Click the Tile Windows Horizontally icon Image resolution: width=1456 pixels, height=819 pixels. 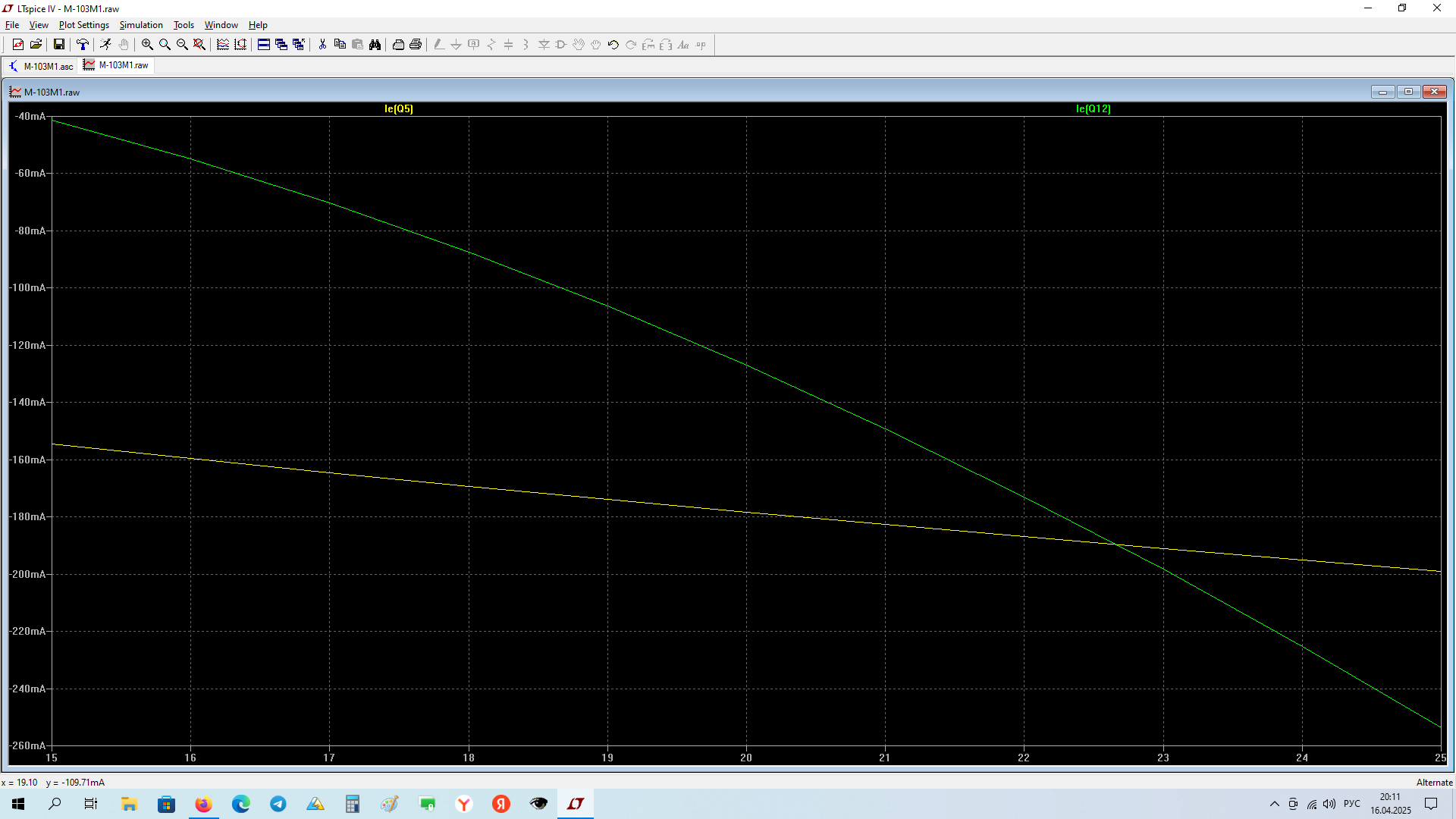[x=264, y=45]
